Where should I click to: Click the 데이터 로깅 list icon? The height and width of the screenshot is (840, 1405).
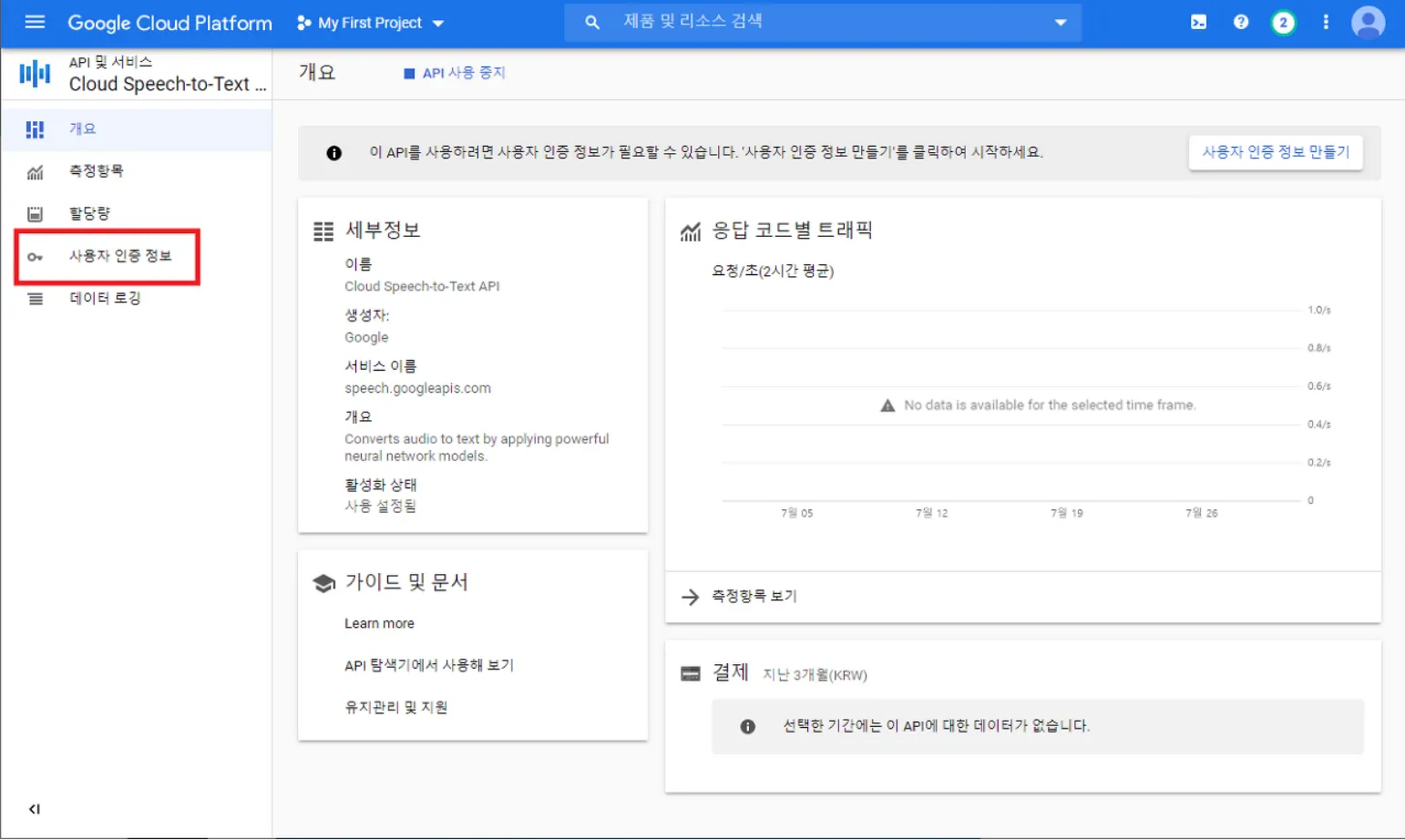35,299
